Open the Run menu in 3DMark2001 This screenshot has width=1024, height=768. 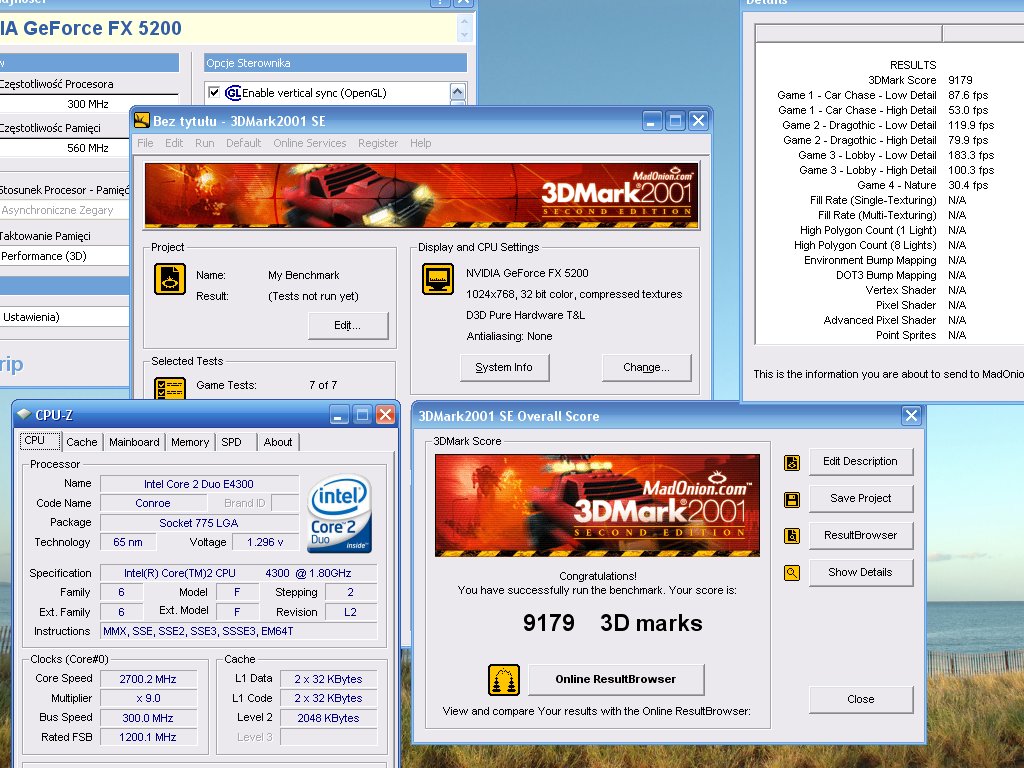click(204, 143)
